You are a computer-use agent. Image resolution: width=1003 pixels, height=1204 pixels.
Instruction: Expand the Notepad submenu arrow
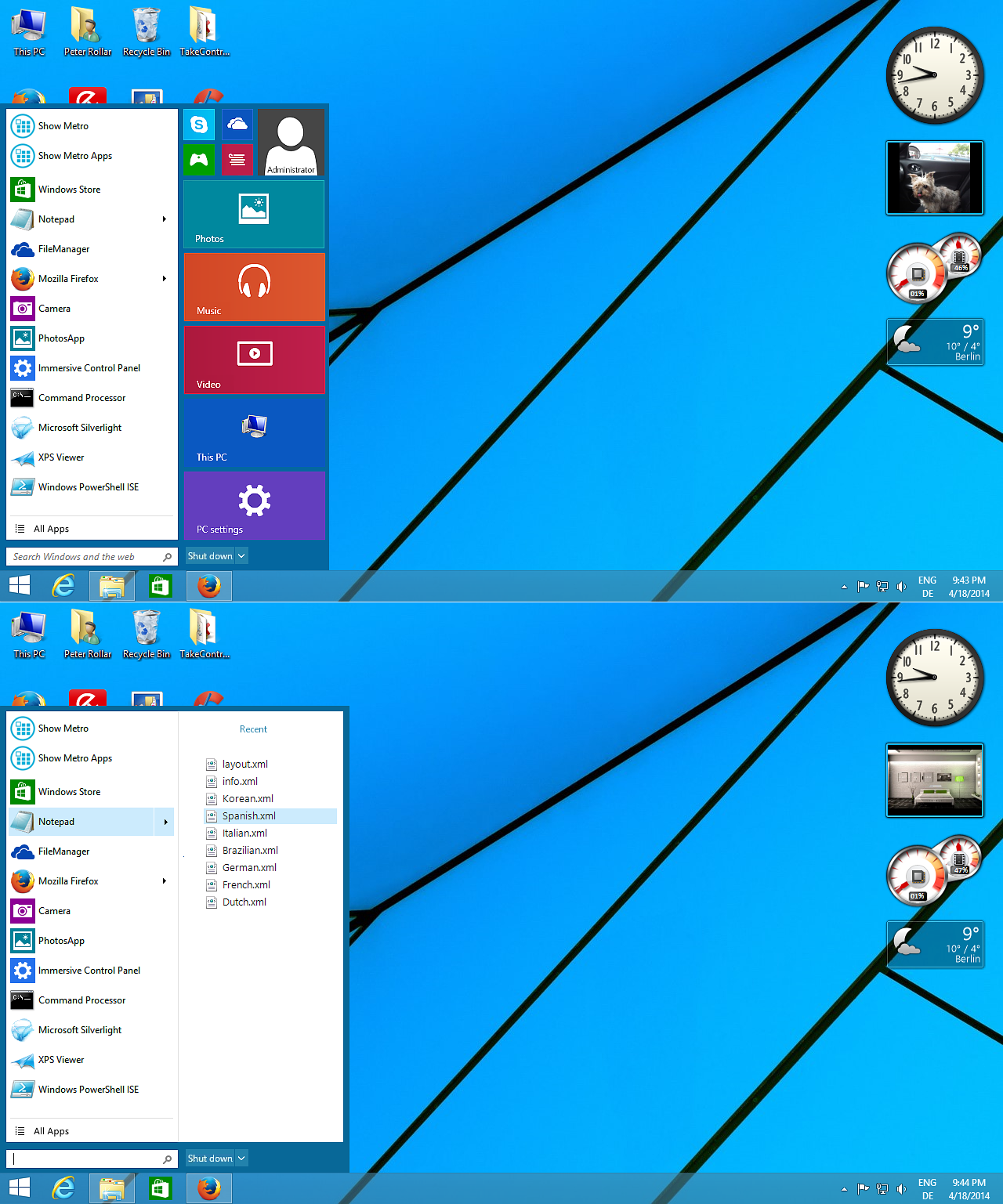click(165, 219)
